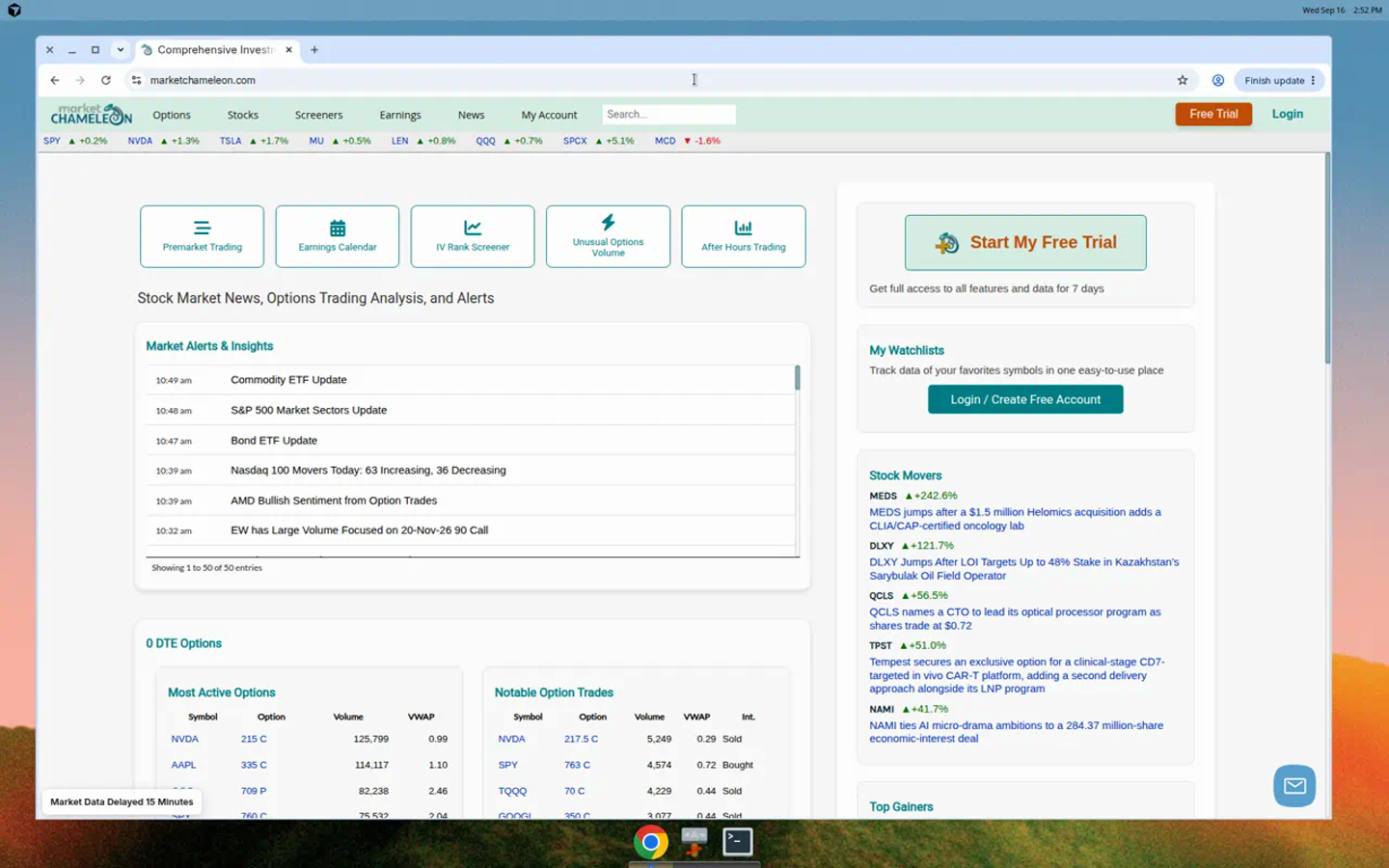Open the Screeners menu
The width and height of the screenshot is (1389, 868).
(318, 115)
